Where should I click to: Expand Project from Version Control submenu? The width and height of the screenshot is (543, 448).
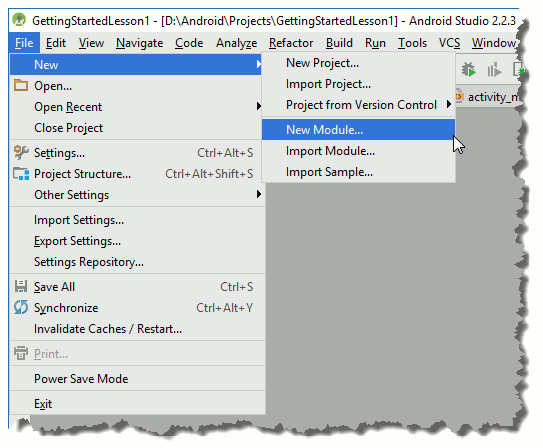(x=359, y=105)
